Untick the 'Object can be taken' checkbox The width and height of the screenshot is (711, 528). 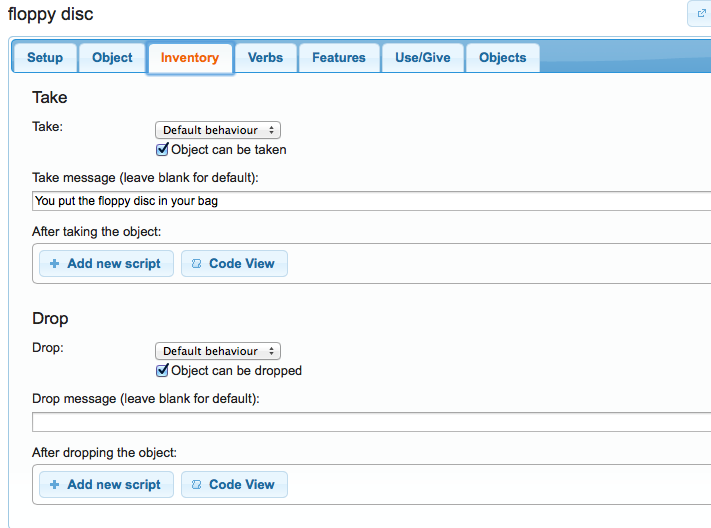click(x=163, y=150)
